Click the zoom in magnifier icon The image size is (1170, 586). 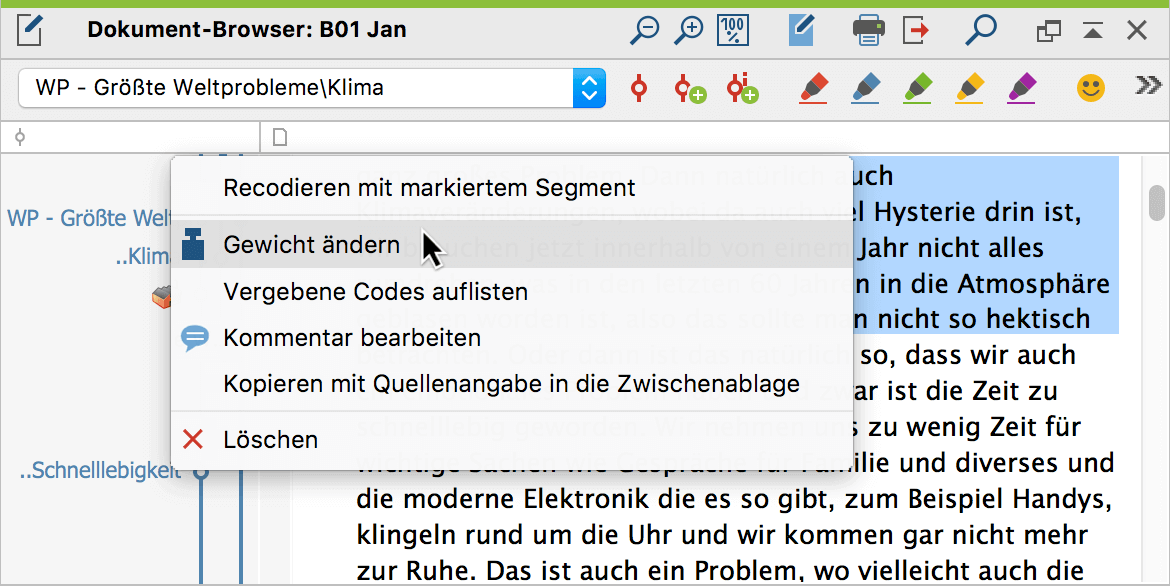click(689, 31)
